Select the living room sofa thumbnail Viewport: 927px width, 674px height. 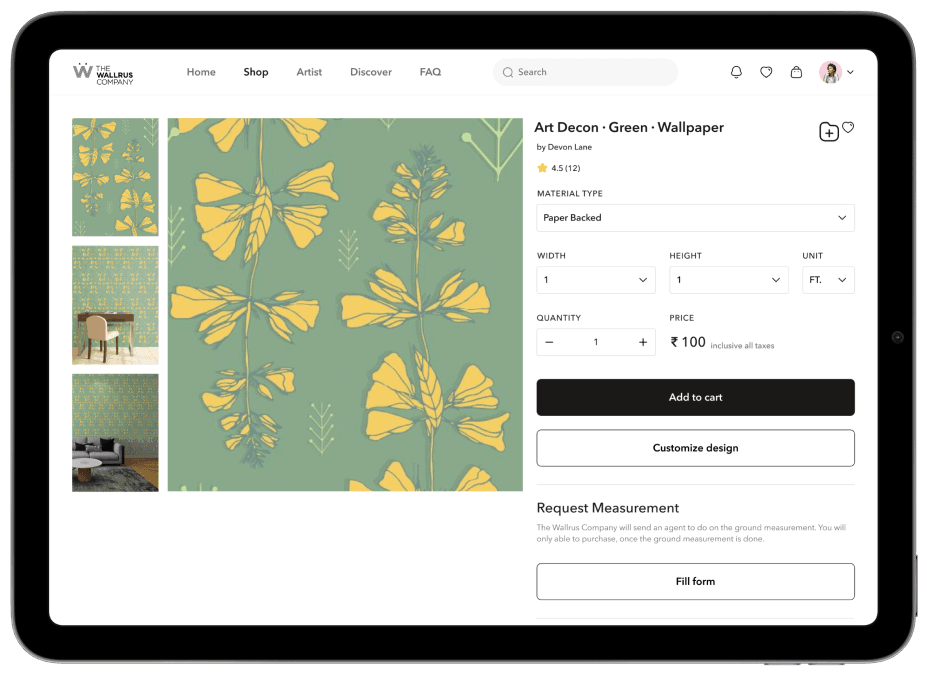point(115,433)
